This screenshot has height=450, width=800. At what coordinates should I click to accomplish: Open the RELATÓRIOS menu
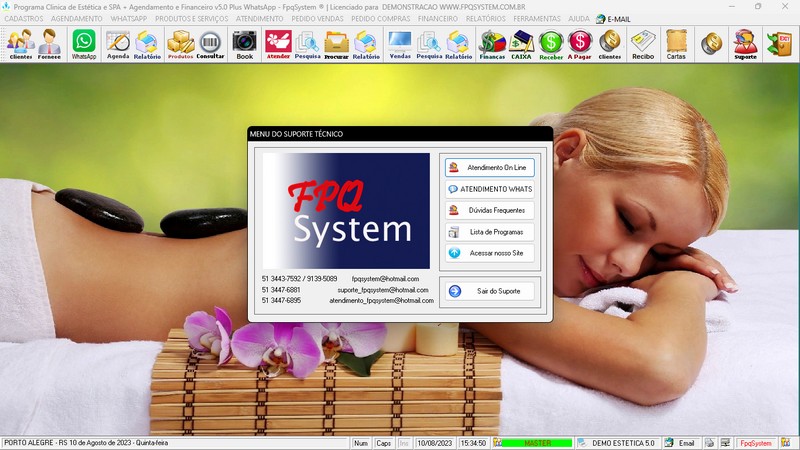point(486,18)
